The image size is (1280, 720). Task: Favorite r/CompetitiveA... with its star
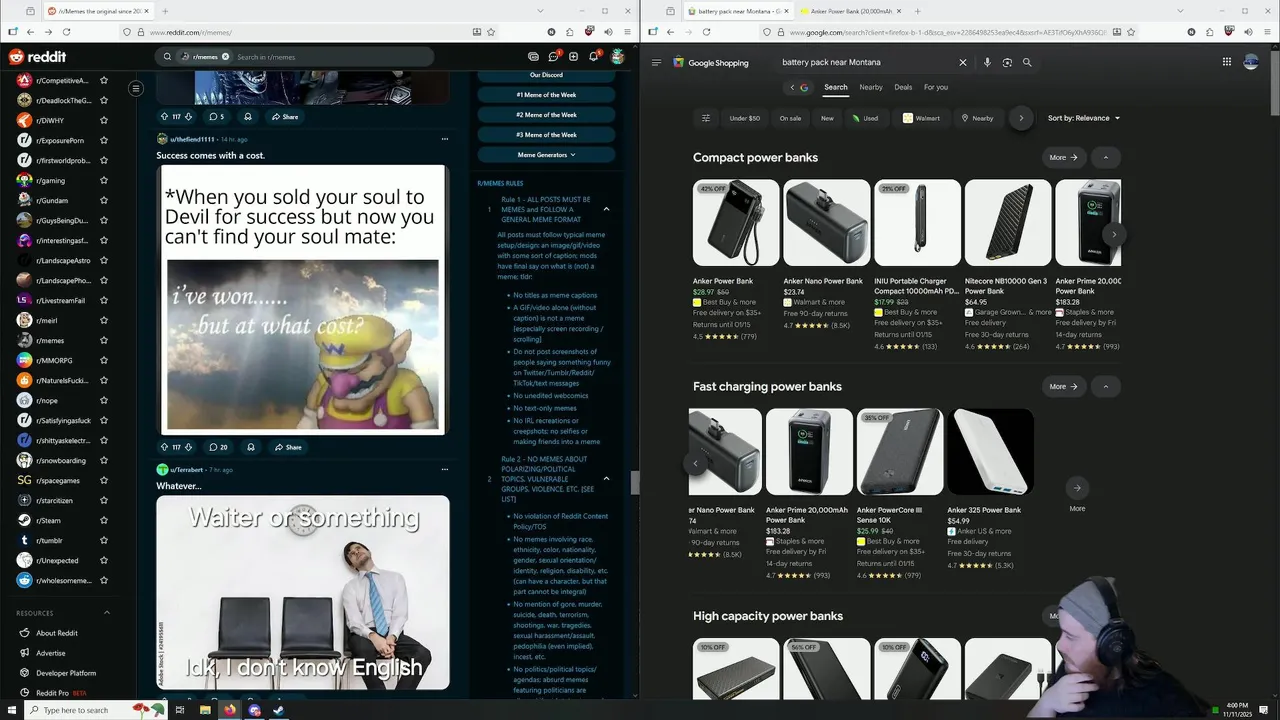click(x=104, y=80)
